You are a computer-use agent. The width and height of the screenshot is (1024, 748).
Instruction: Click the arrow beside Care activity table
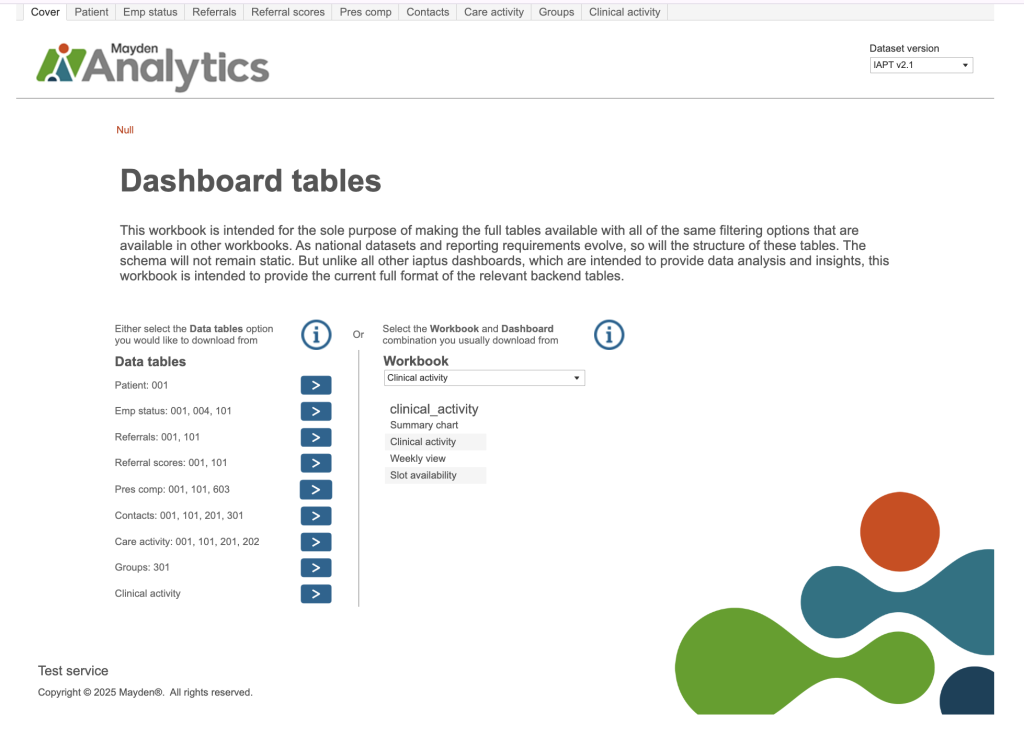point(315,542)
